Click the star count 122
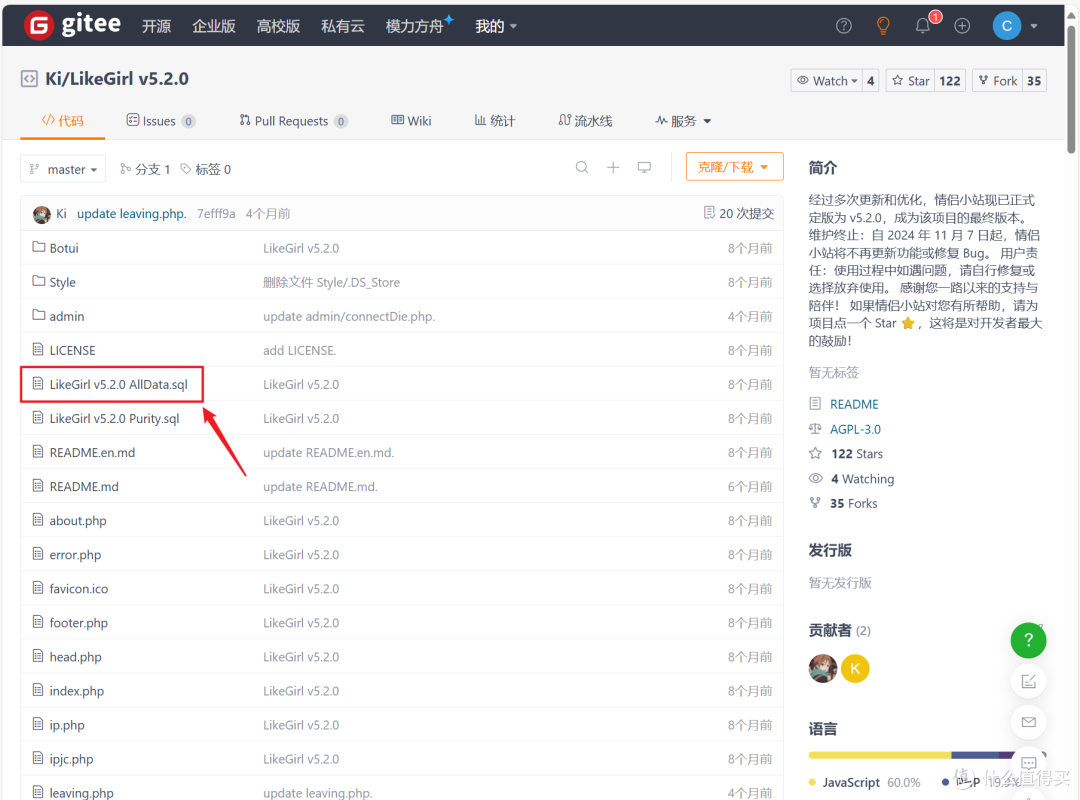1080x800 pixels. tap(950, 81)
